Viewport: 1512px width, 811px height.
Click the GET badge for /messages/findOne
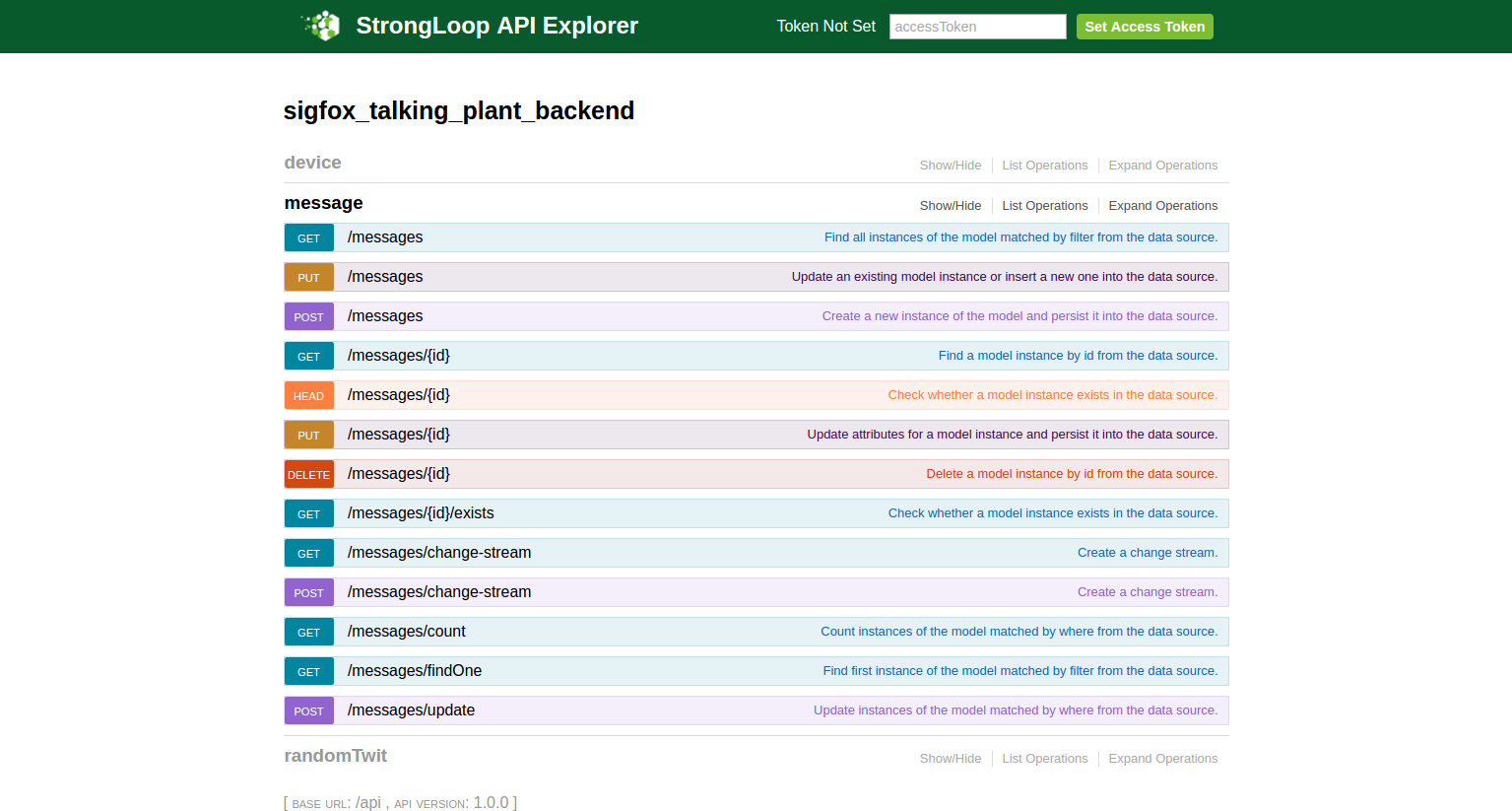click(308, 671)
